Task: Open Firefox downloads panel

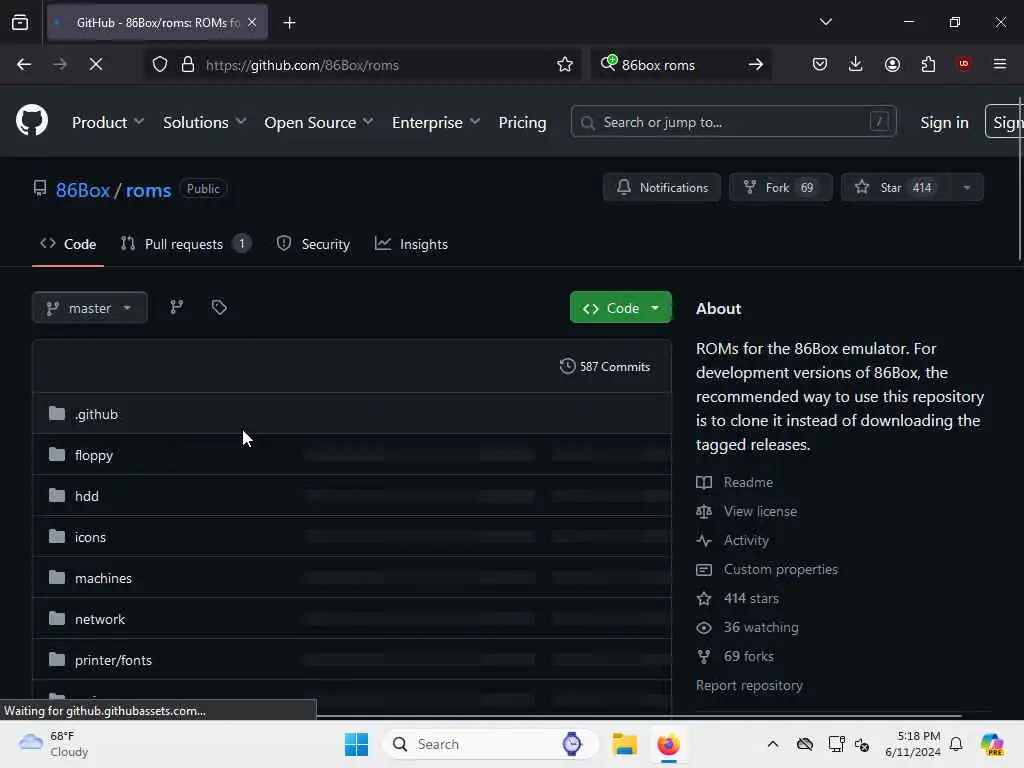Action: click(x=856, y=64)
